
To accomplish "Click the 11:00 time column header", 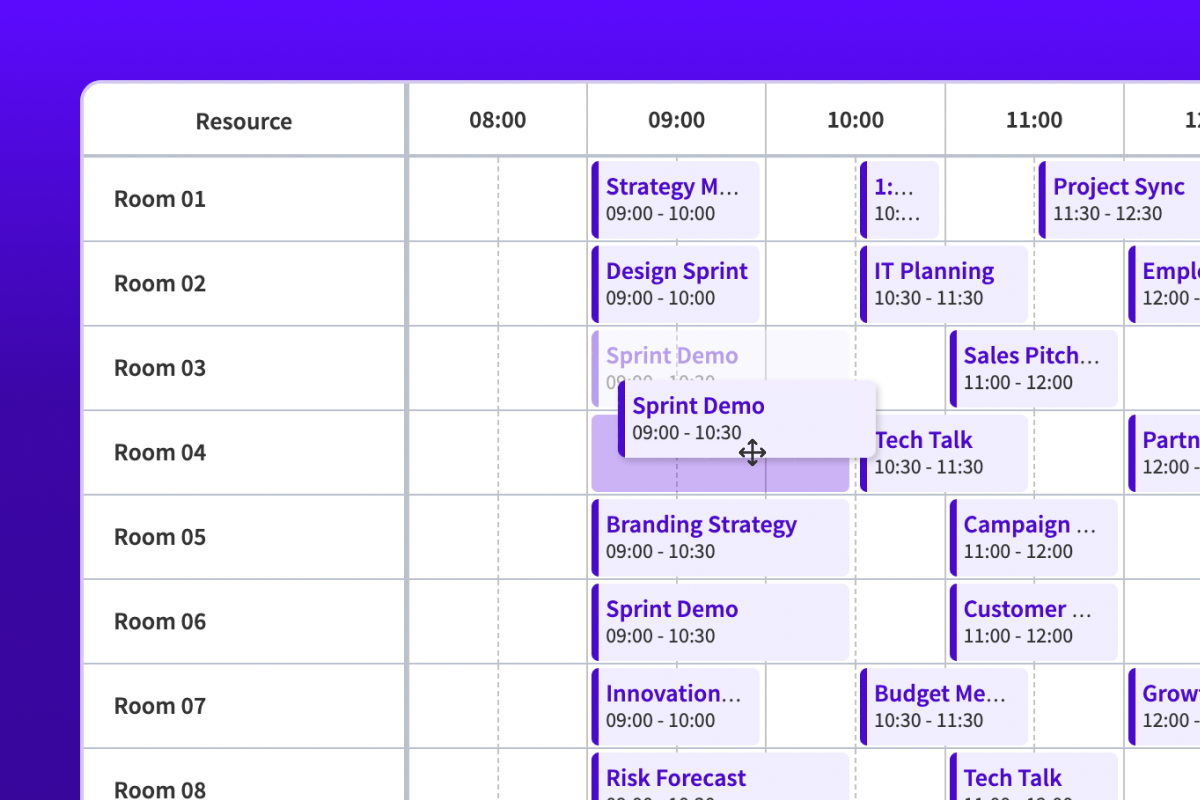I will (x=1034, y=121).
